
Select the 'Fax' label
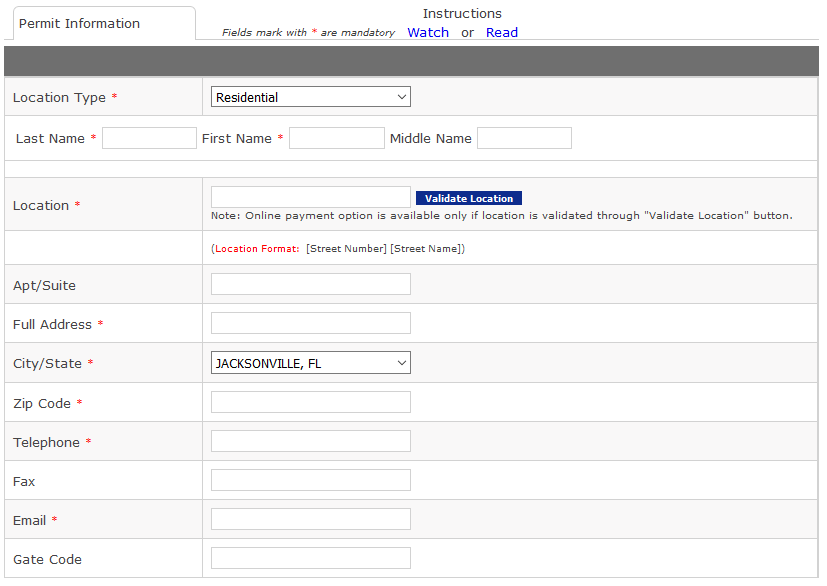coord(24,482)
